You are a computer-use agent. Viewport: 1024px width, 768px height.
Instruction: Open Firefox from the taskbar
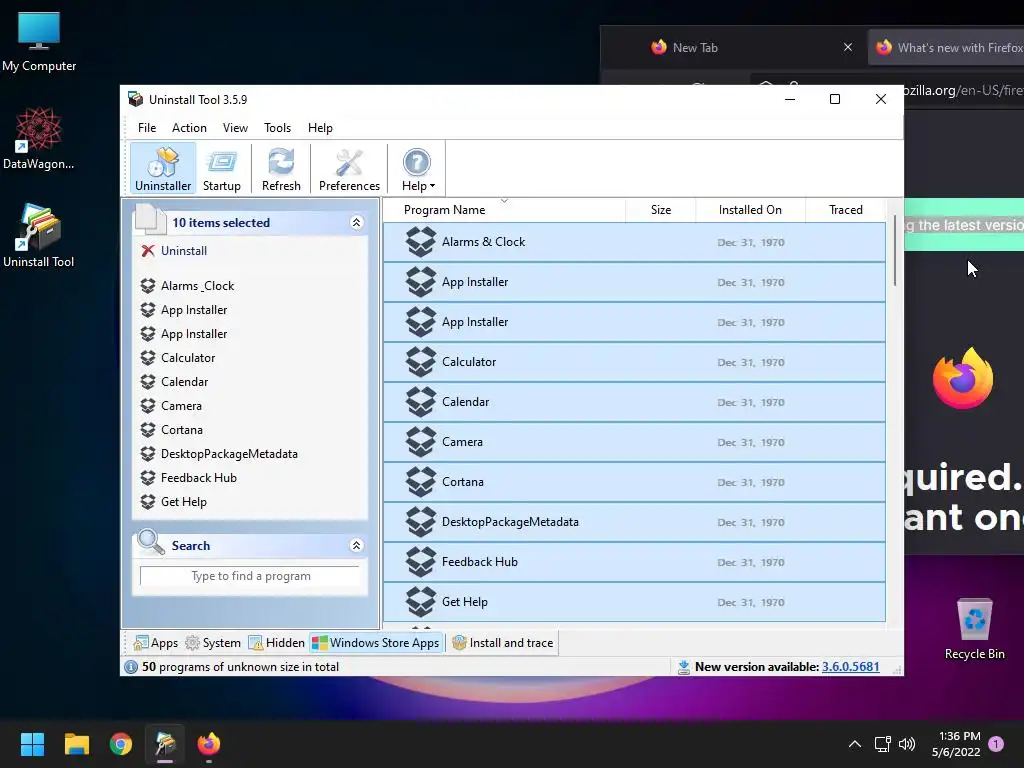click(209, 744)
